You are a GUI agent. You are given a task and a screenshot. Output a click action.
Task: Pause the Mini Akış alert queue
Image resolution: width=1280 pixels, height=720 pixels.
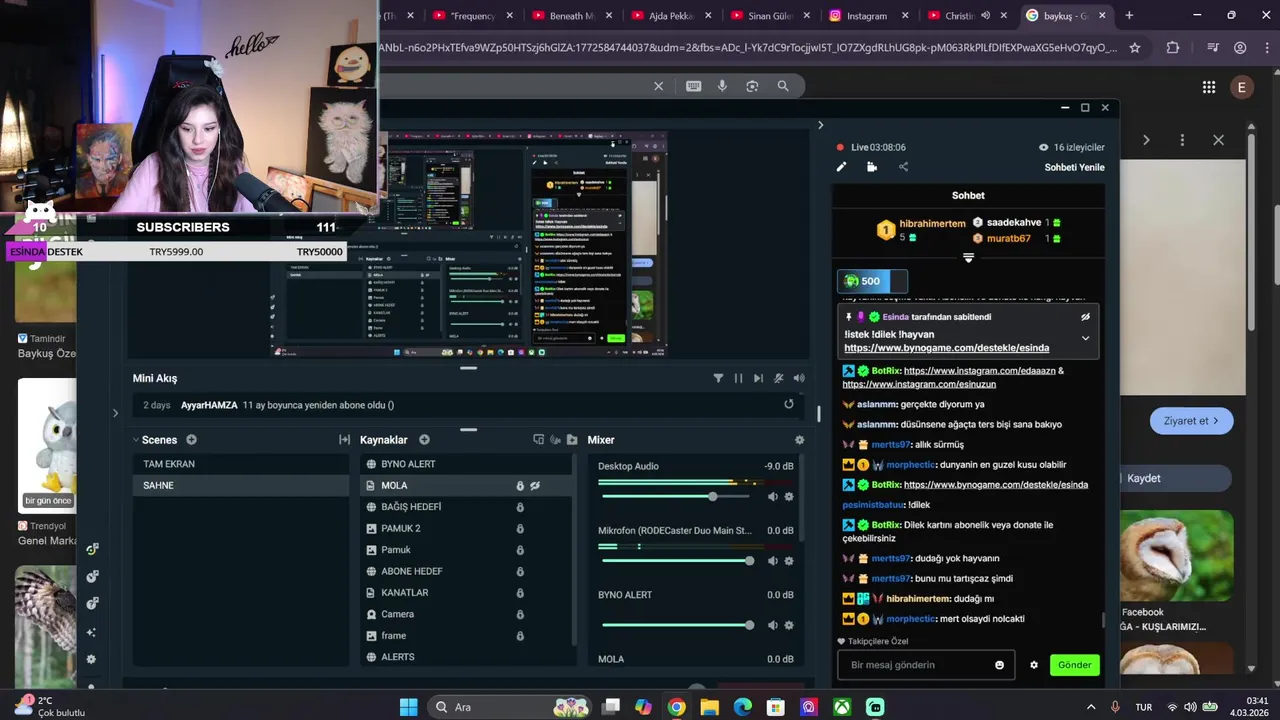(x=738, y=378)
